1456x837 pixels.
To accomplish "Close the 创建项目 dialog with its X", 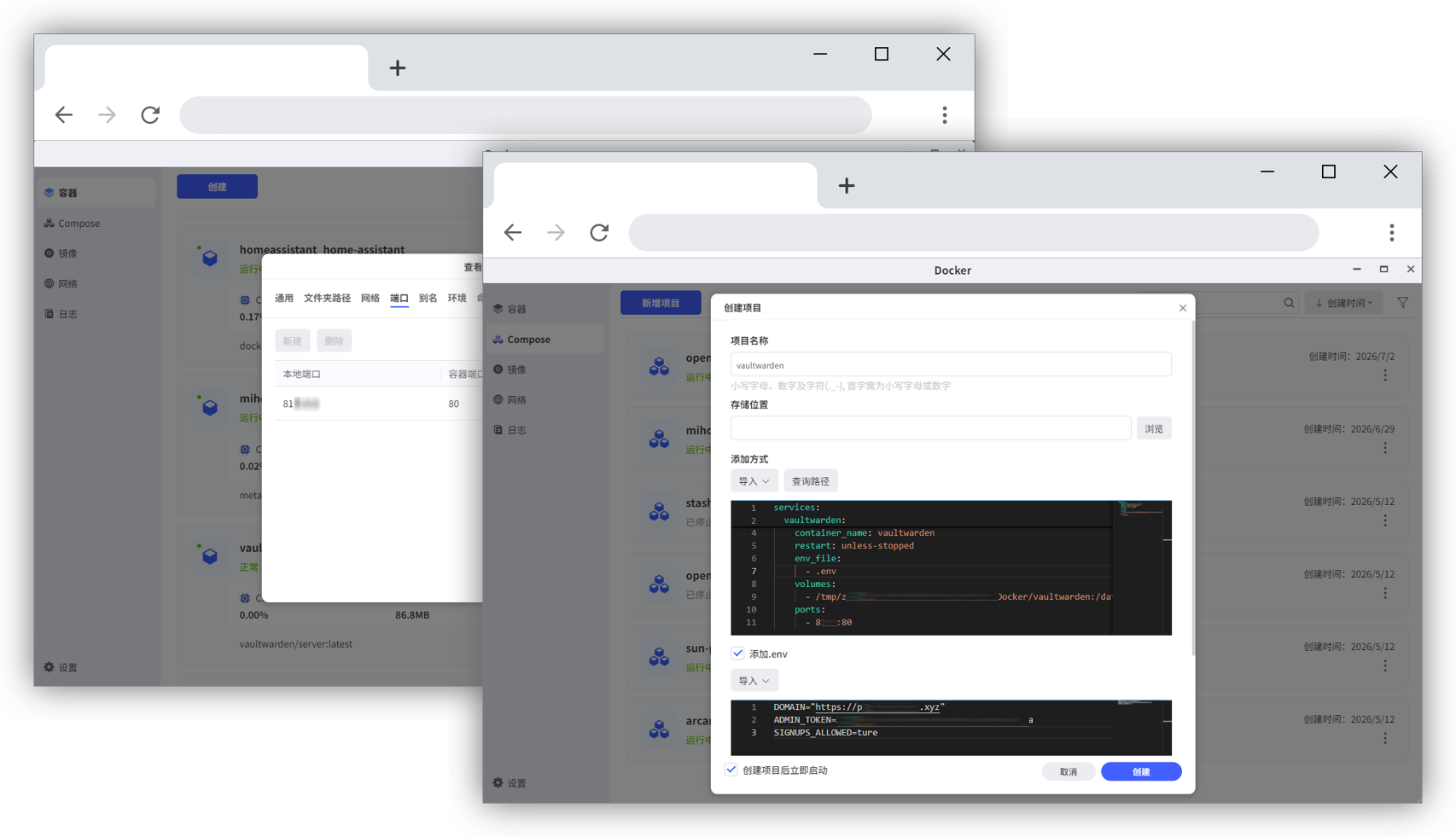I will point(1183,308).
